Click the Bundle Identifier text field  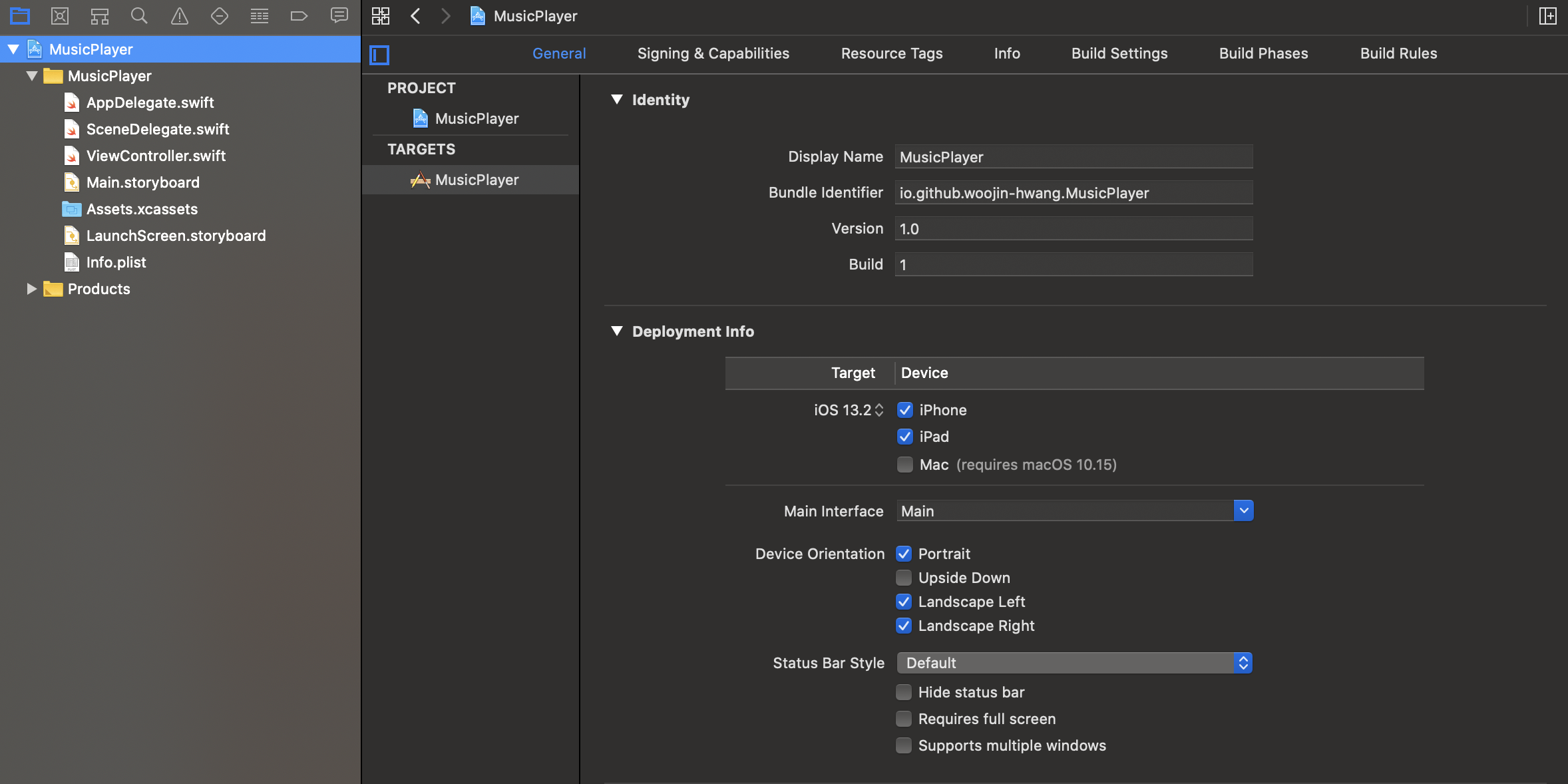click(1073, 193)
